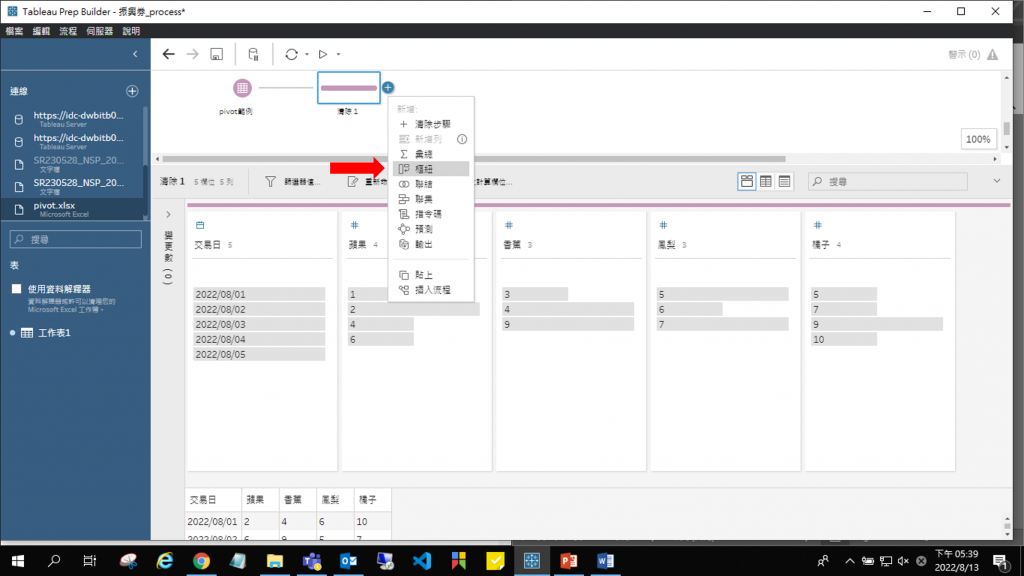This screenshot has height=576, width=1024.
Task: Choose 彙總 aggregate option in menu
Action: tap(430, 154)
